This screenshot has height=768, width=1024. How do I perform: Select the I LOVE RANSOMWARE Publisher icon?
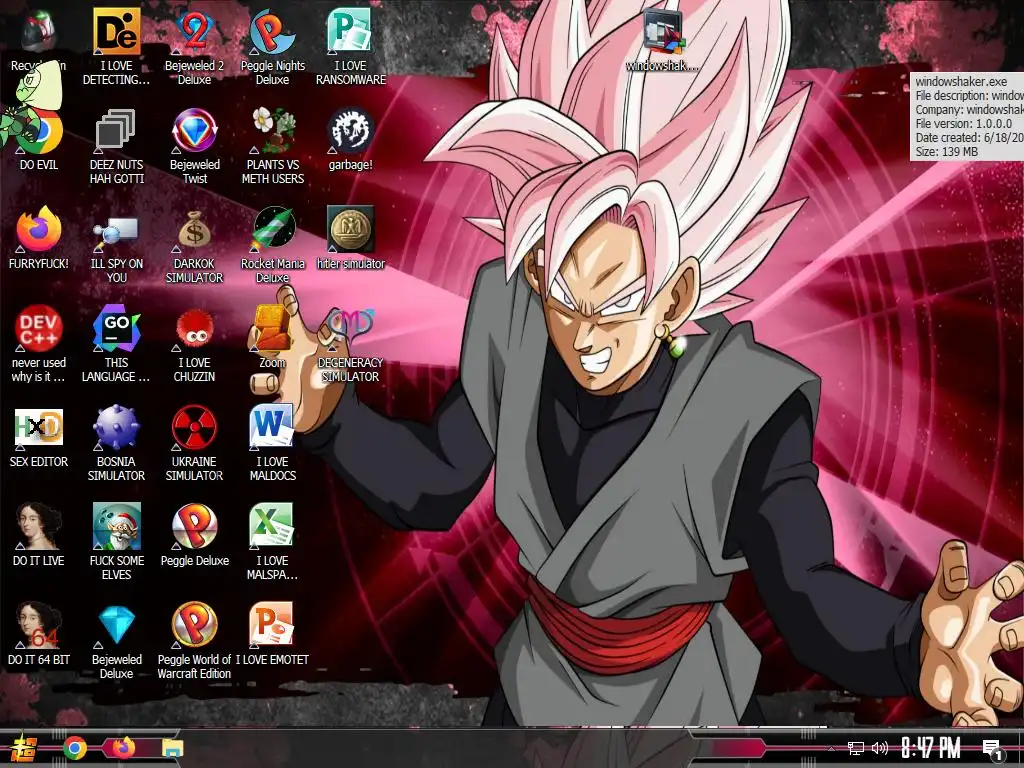(x=350, y=31)
